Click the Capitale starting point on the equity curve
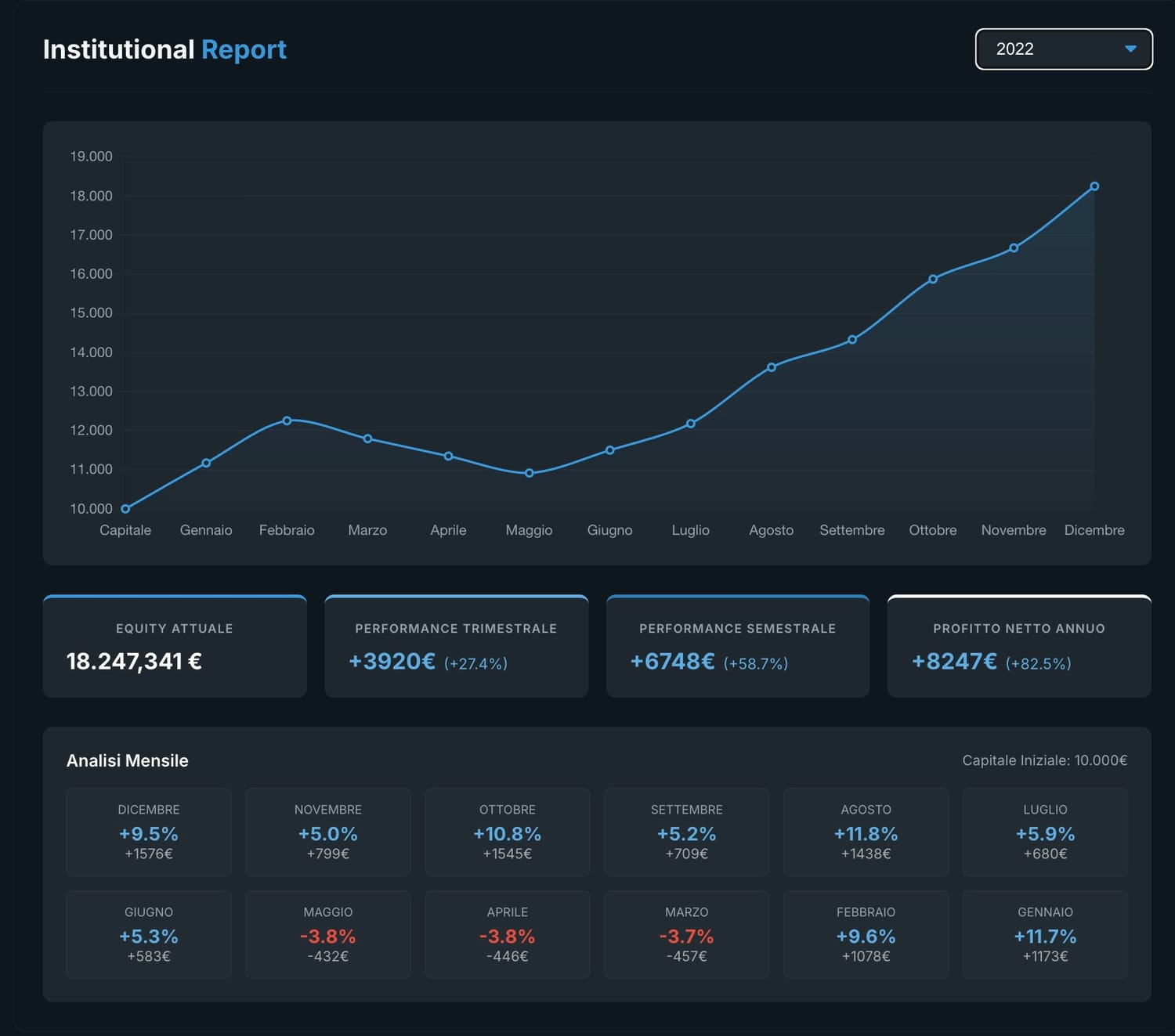Viewport: 1175px width, 1036px height. (125, 508)
